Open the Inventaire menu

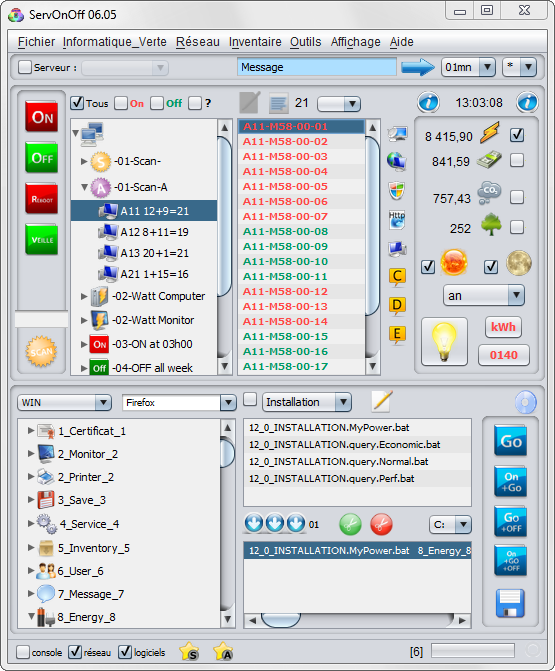255,42
